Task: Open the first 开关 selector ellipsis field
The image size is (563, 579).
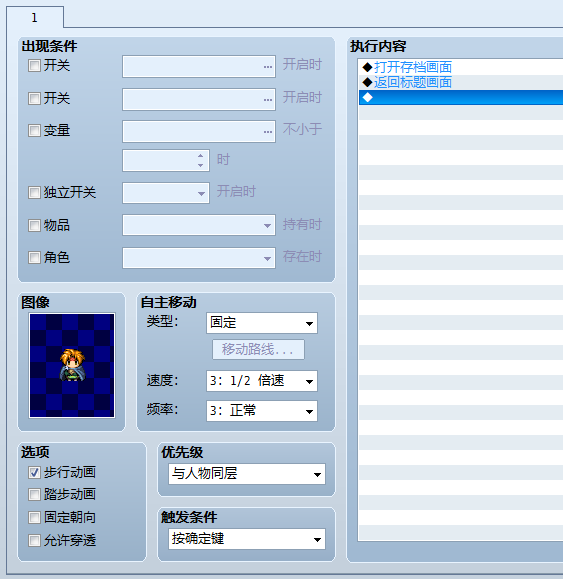Action: (199, 66)
